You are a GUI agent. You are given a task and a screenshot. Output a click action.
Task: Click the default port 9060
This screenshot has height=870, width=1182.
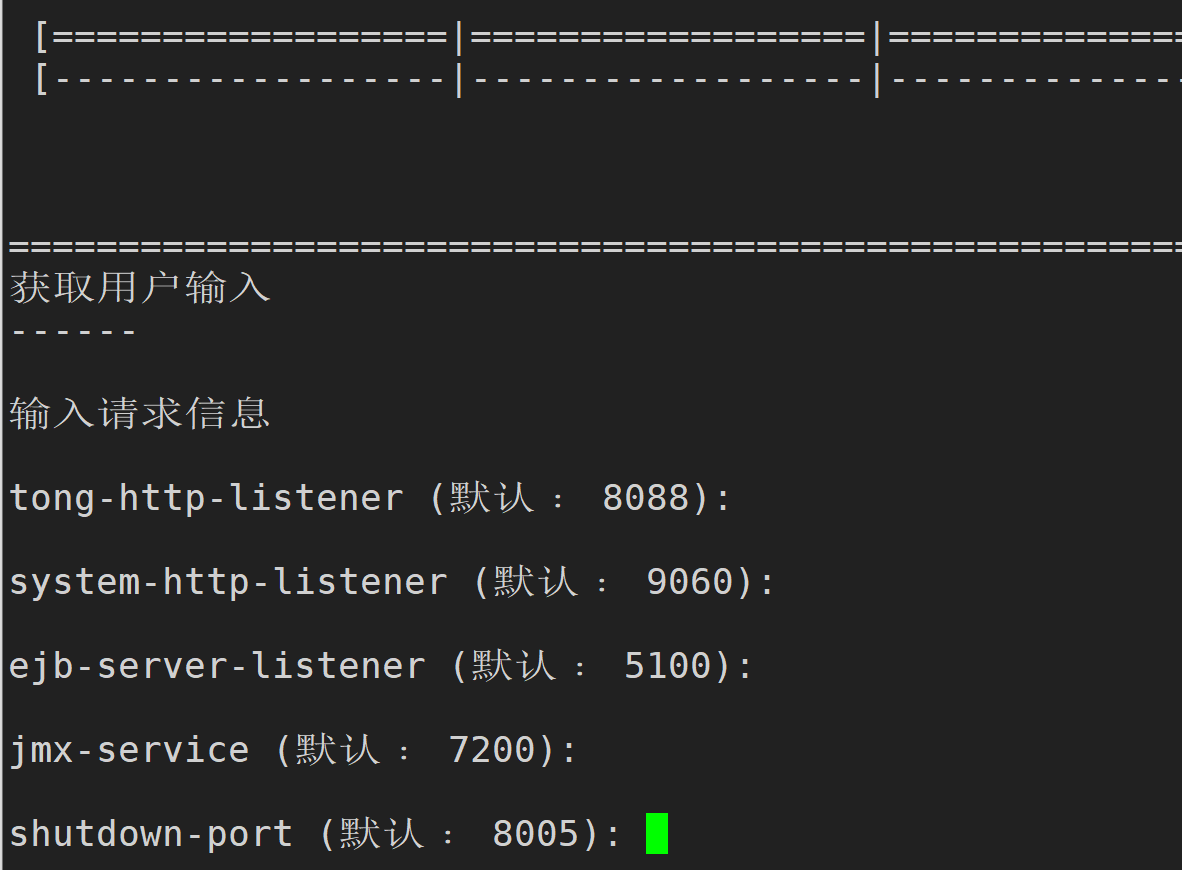[690, 581]
